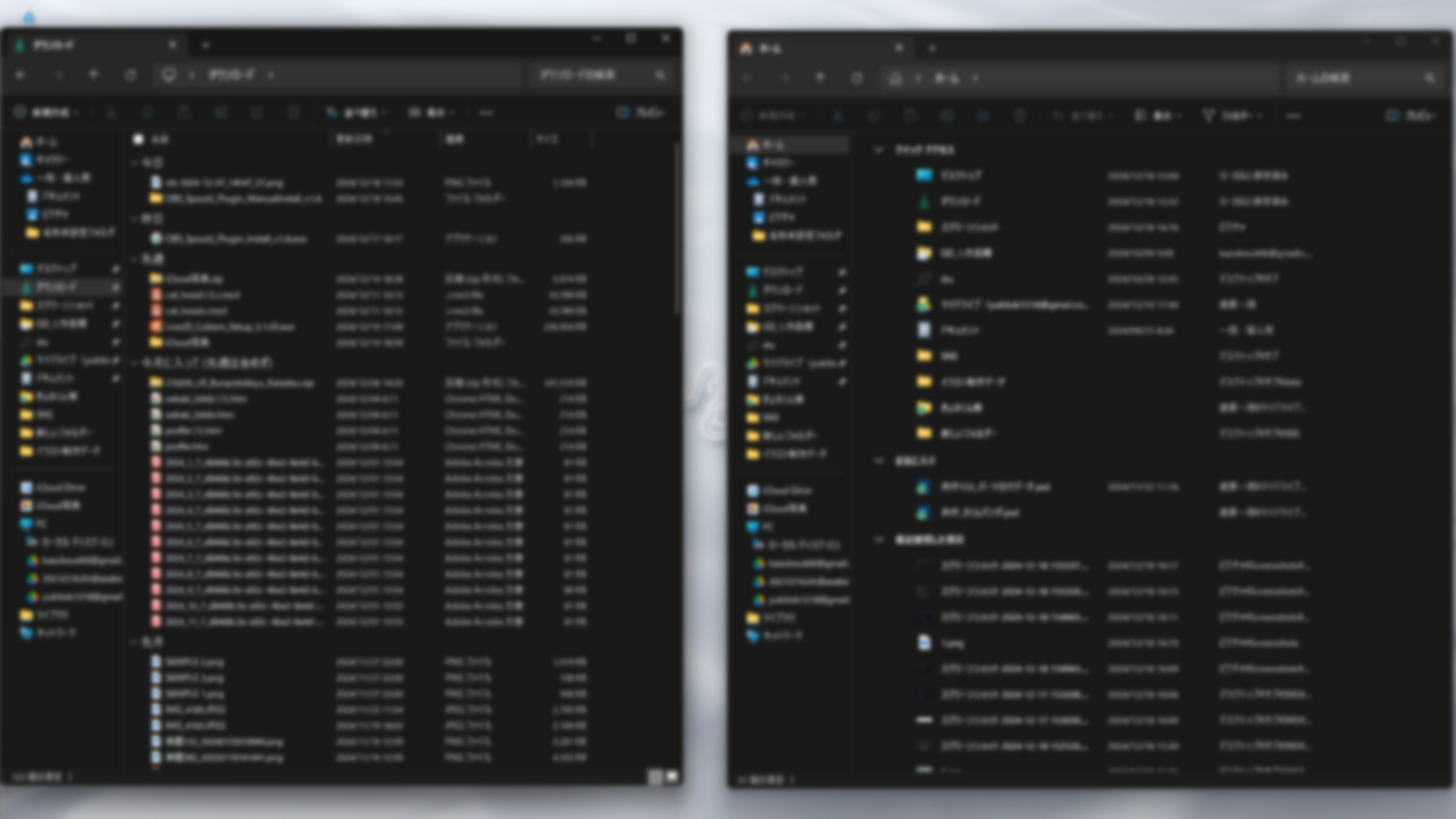This screenshot has height=819, width=1456.
Task: Click the back arrow in Downloads window
Action: pos(21,75)
